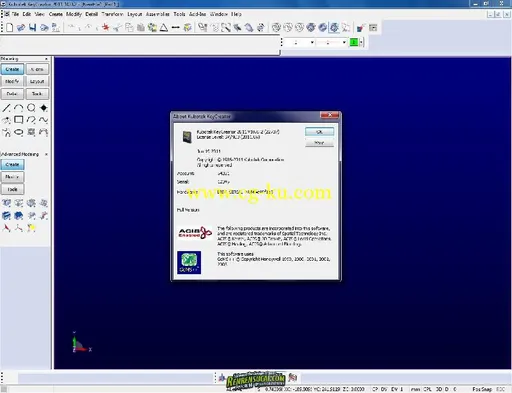Viewport: 512px width, 393px height.
Task: Select the wavy Spline curve tool
Action: click(x=44, y=120)
